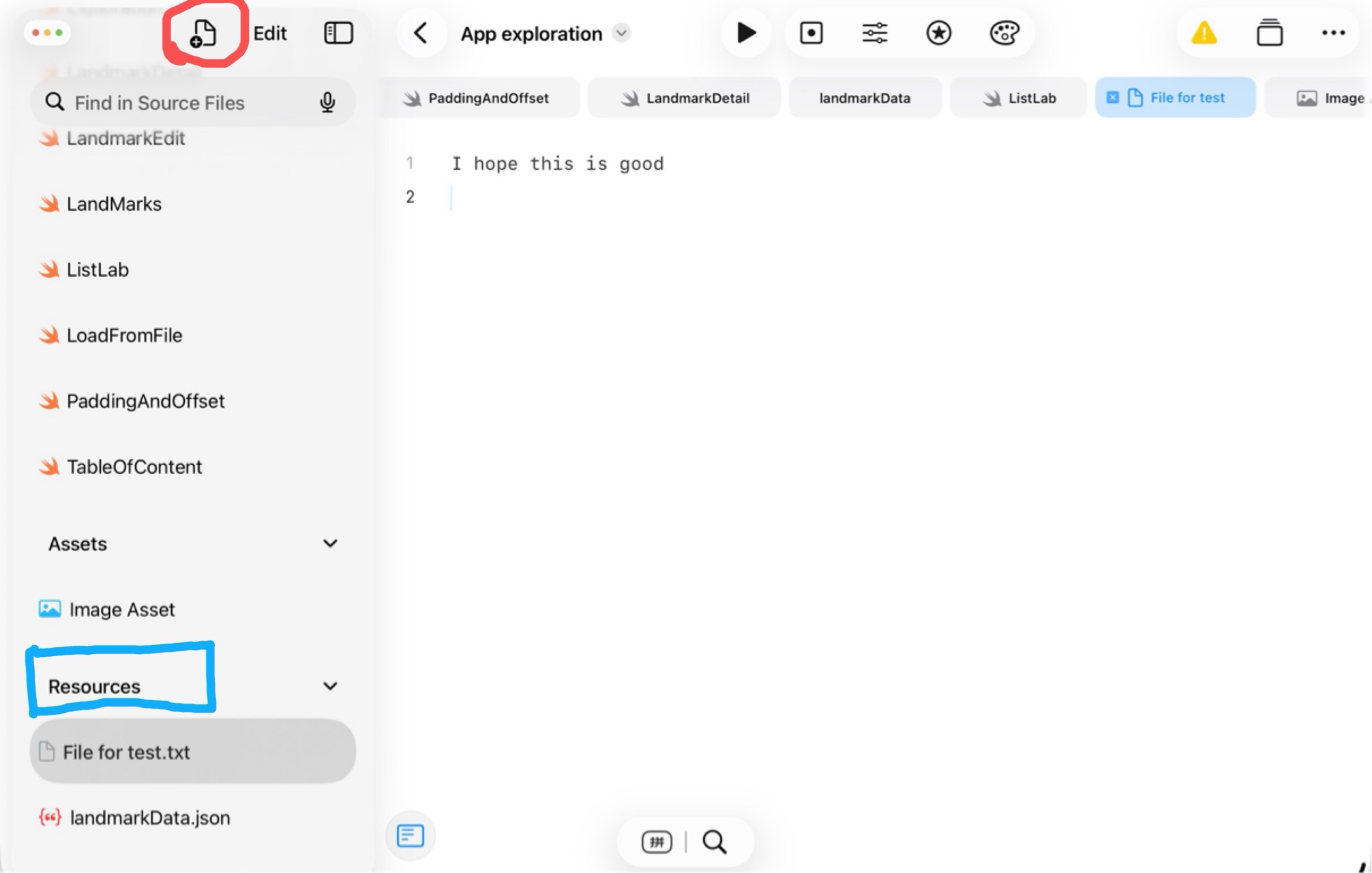This screenshot has width=1372, height=873.
Task: Close the File for test tab
Action: click(x=1112, y=98)
